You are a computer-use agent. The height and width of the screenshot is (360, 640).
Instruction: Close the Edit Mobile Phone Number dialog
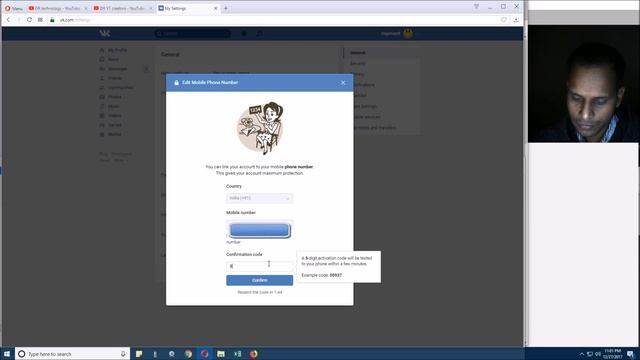pyautogui.click(x=343, y=82)
